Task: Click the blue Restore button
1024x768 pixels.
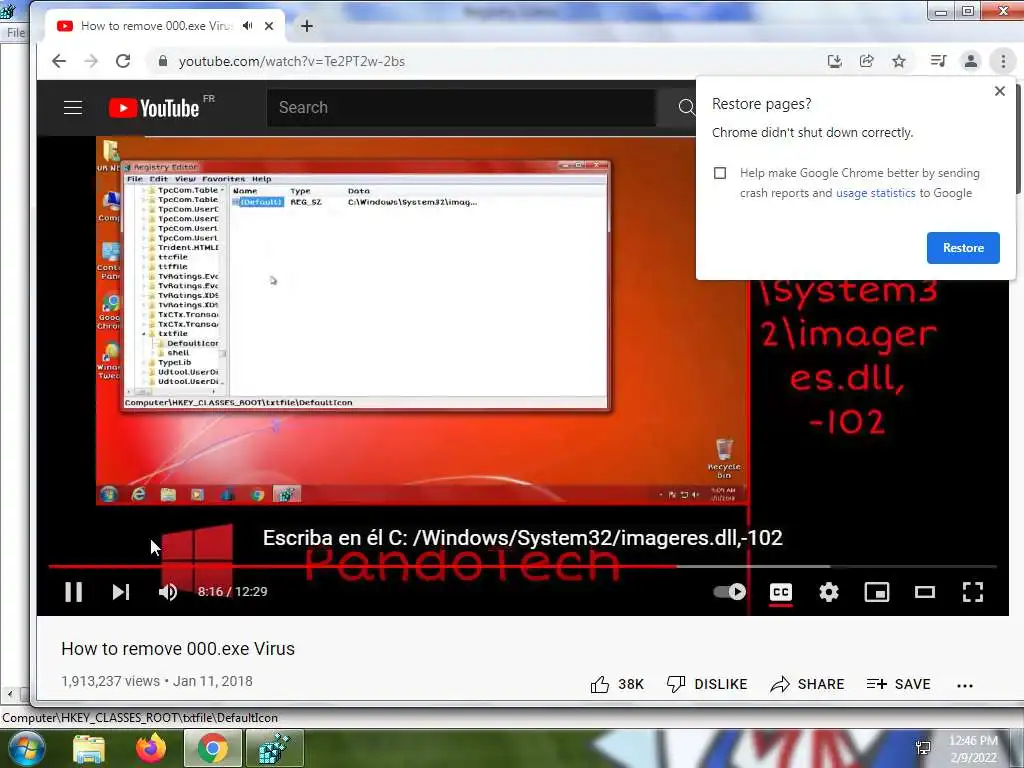Action: [963, 248]
